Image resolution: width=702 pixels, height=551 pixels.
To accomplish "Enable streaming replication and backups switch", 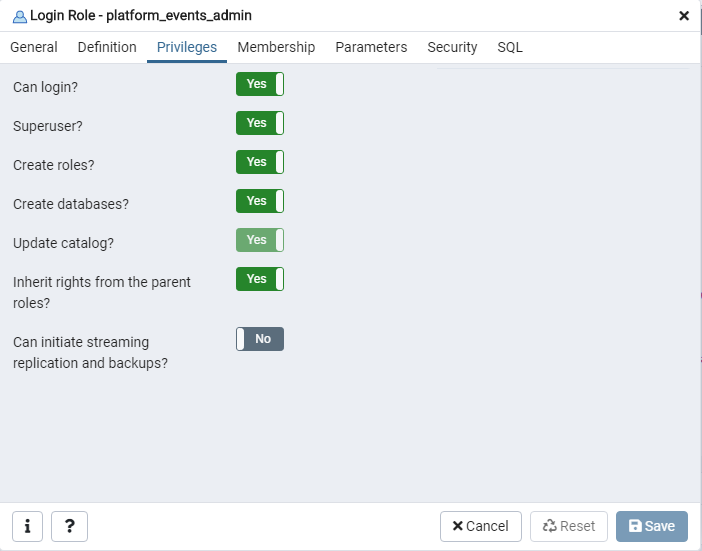I will point(260,339).
